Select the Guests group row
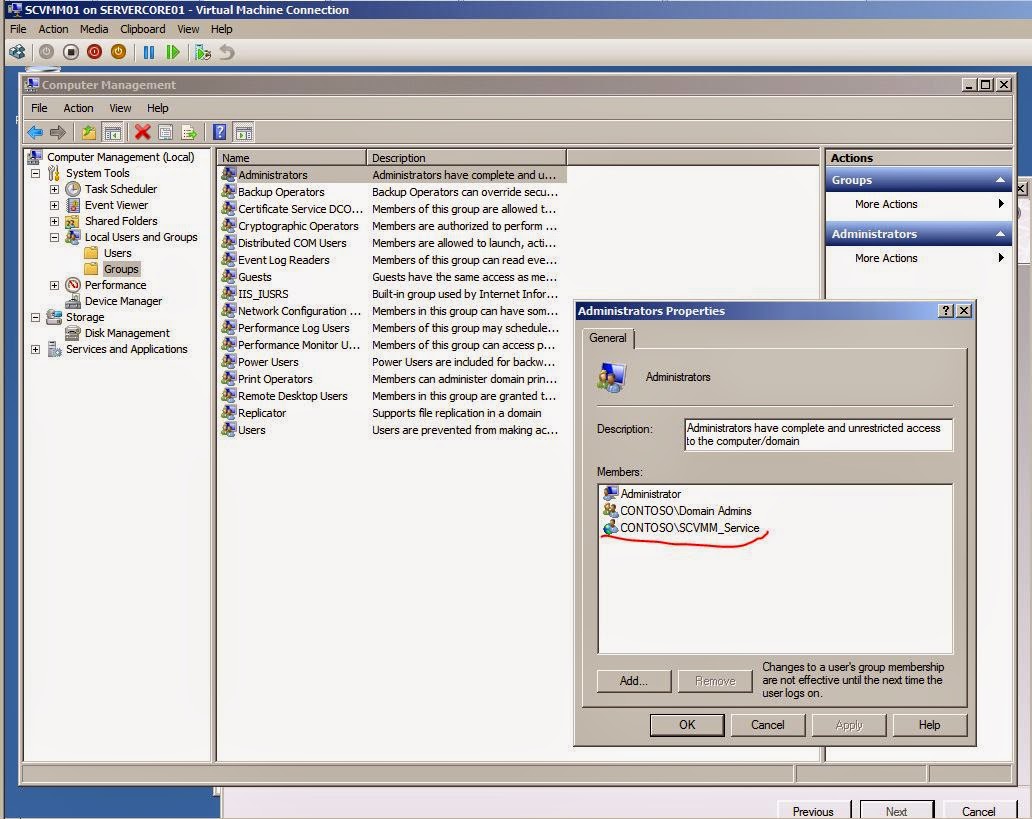Image resolution: width=1032 pixels, height=819 pixels. coord(392,277)
